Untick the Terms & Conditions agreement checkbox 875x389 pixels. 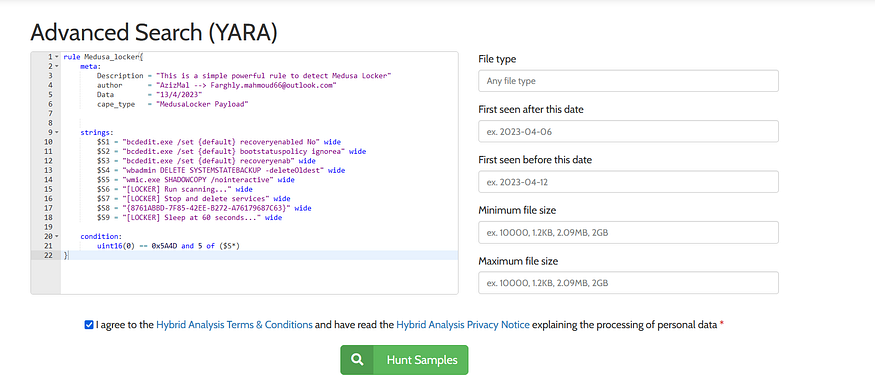click(89, 325)
